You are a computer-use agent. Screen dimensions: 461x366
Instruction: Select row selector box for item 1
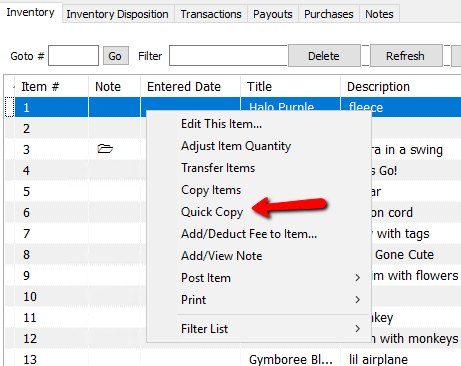pyautogui.click(x=10, y=107)
